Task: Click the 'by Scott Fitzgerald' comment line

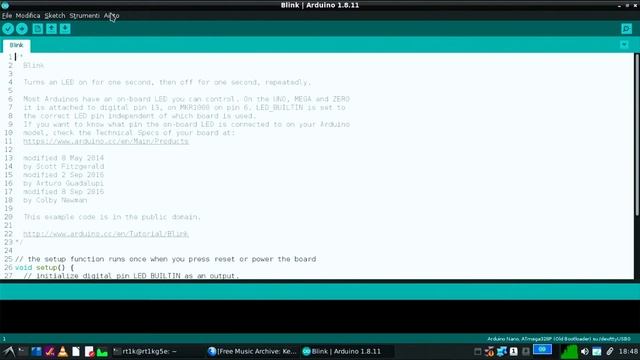Action: (64, 167)
